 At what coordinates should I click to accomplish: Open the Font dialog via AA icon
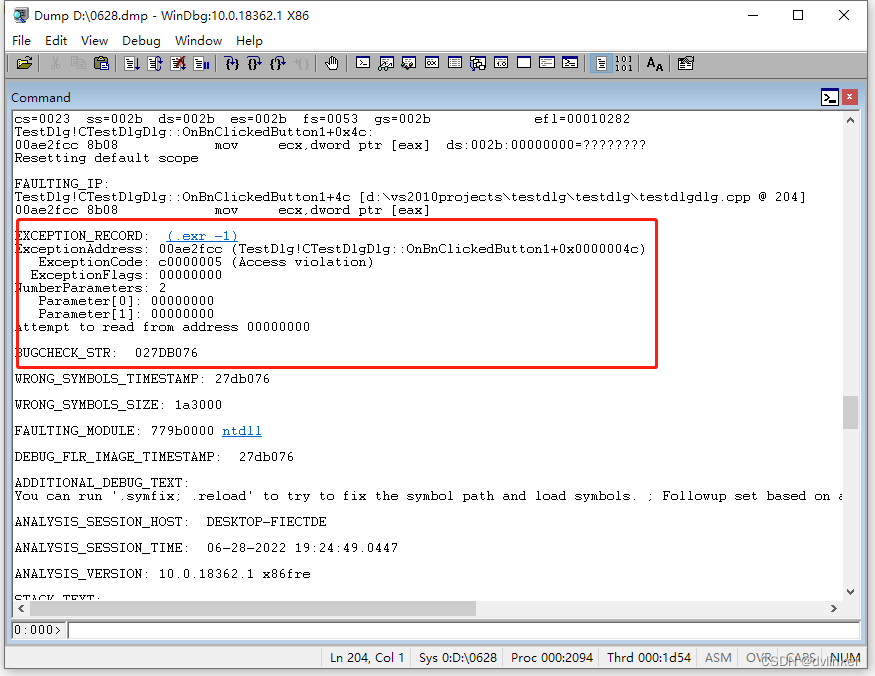coord(655,64)
